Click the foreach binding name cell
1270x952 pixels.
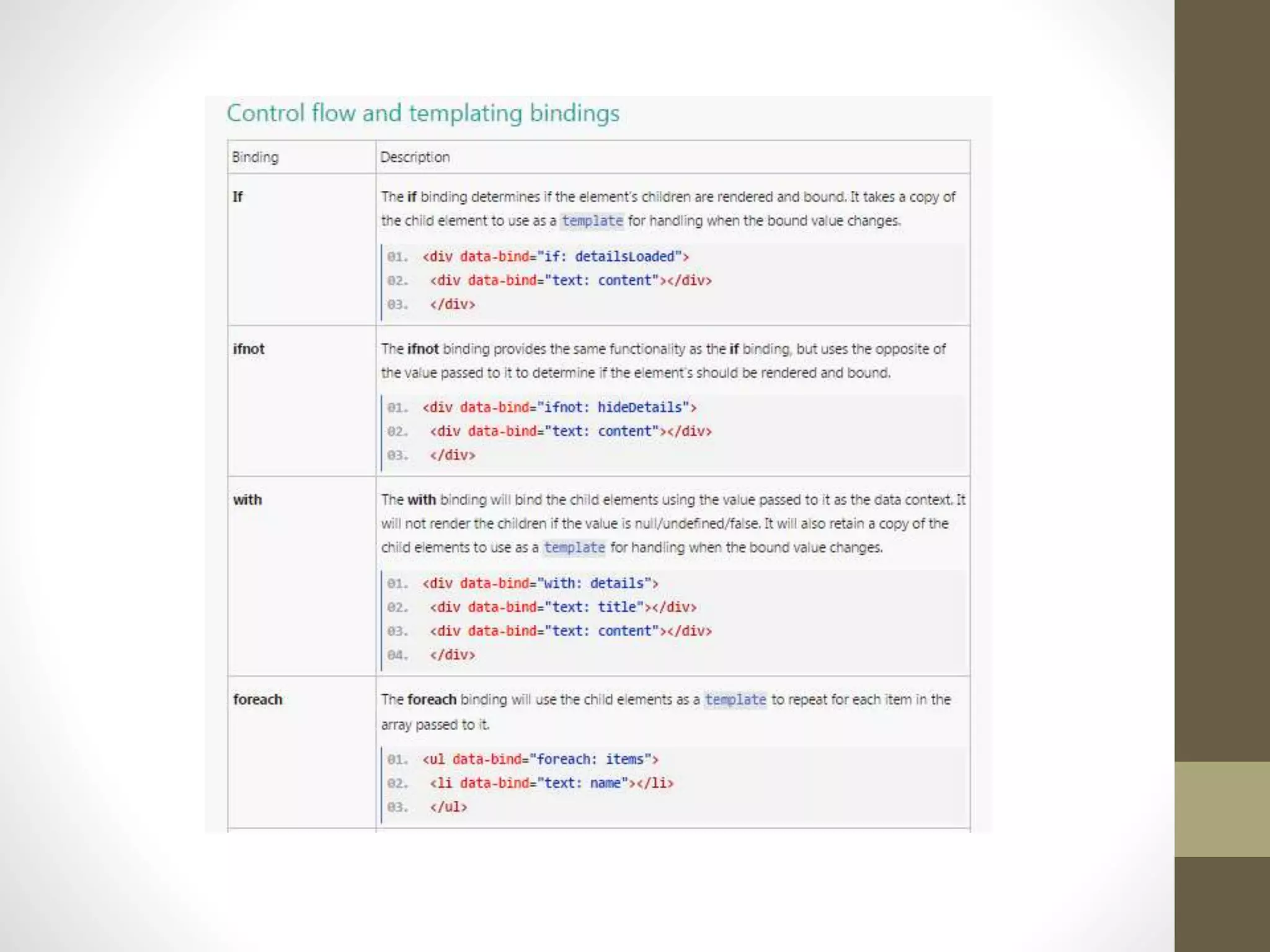(x=257, y=700)
